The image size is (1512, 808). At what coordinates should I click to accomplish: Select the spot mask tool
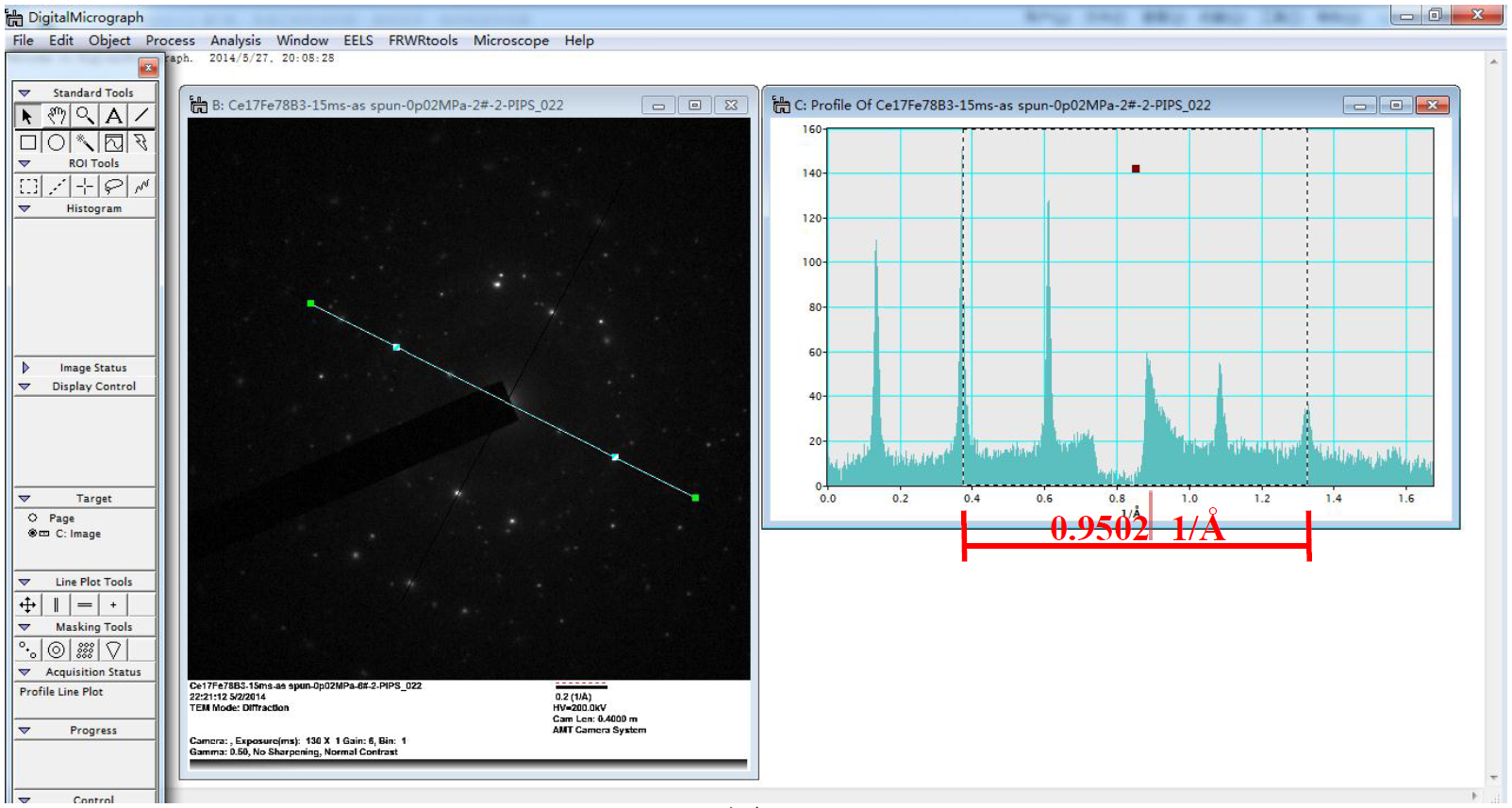click(28, 650)
